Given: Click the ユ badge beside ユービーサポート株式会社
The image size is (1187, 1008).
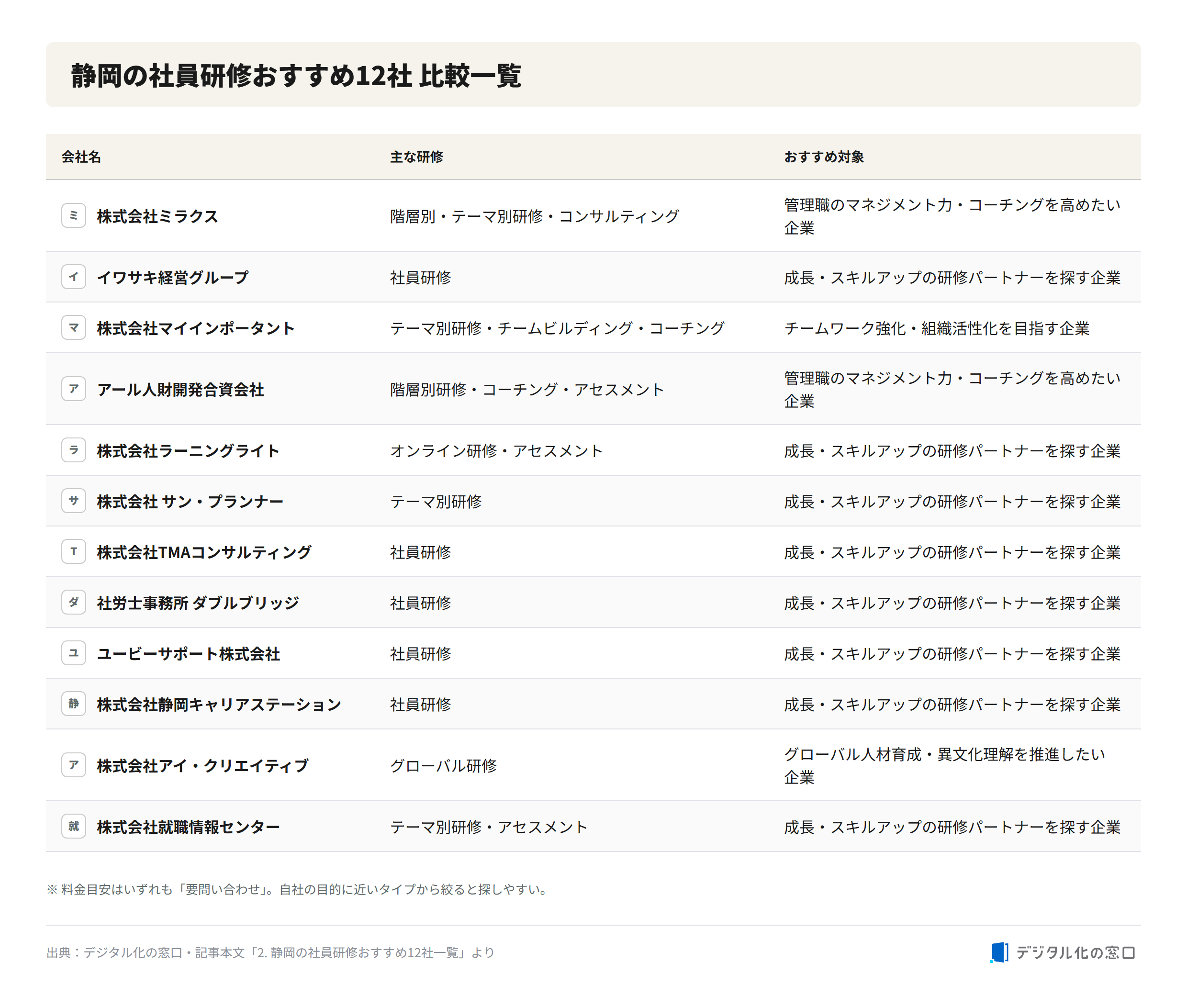Looking at the screenshot, I should 74,653.
